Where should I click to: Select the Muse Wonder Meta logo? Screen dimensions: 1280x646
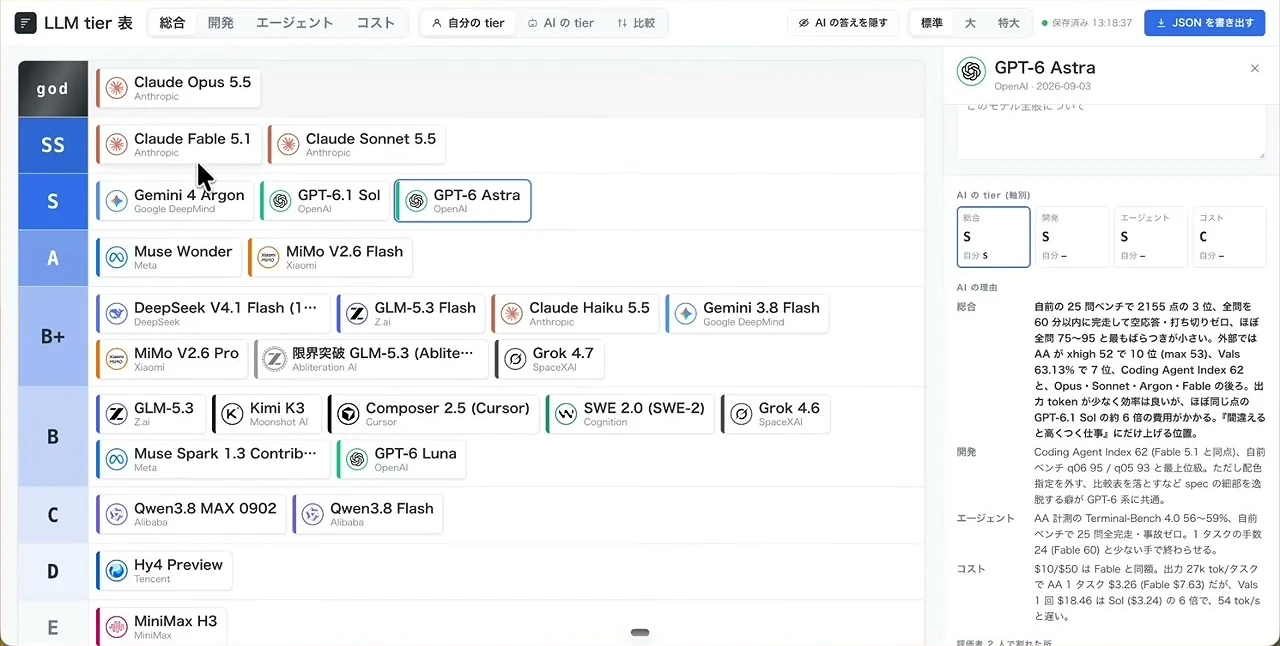click(x=117, y=257)
